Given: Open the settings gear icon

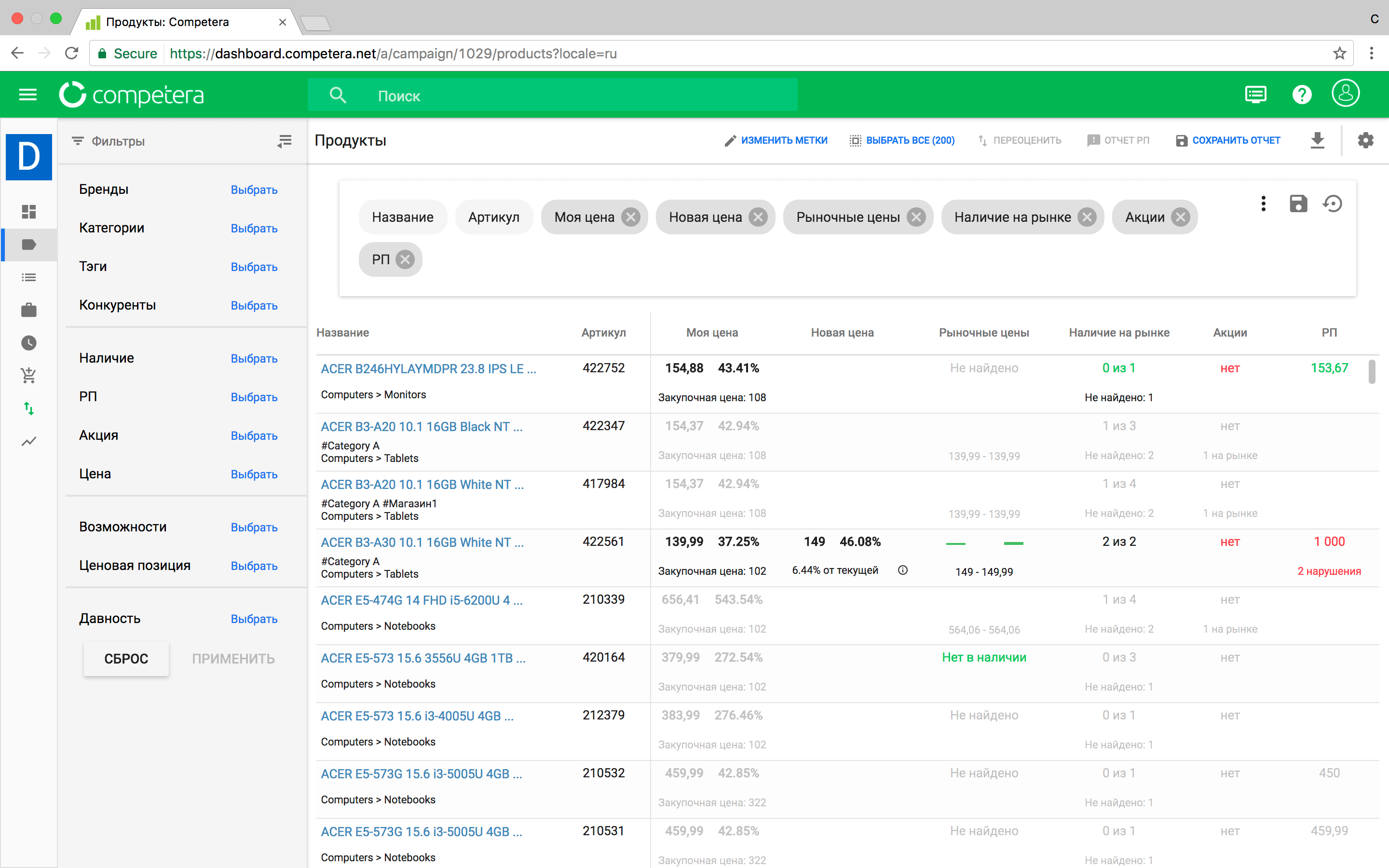Looking at the screenshot, I should pos(1365,140).
